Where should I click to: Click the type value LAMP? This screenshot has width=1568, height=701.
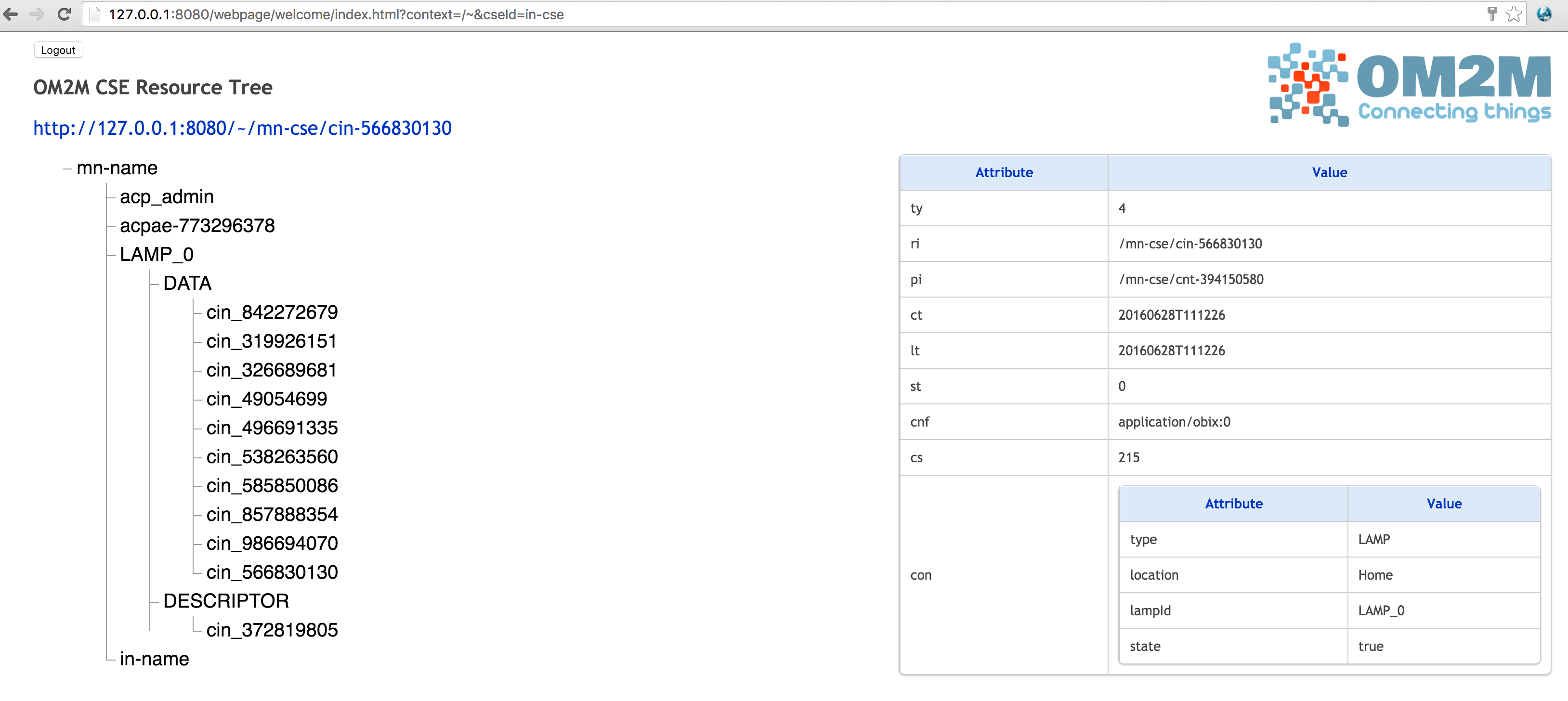pos(1374,540)
